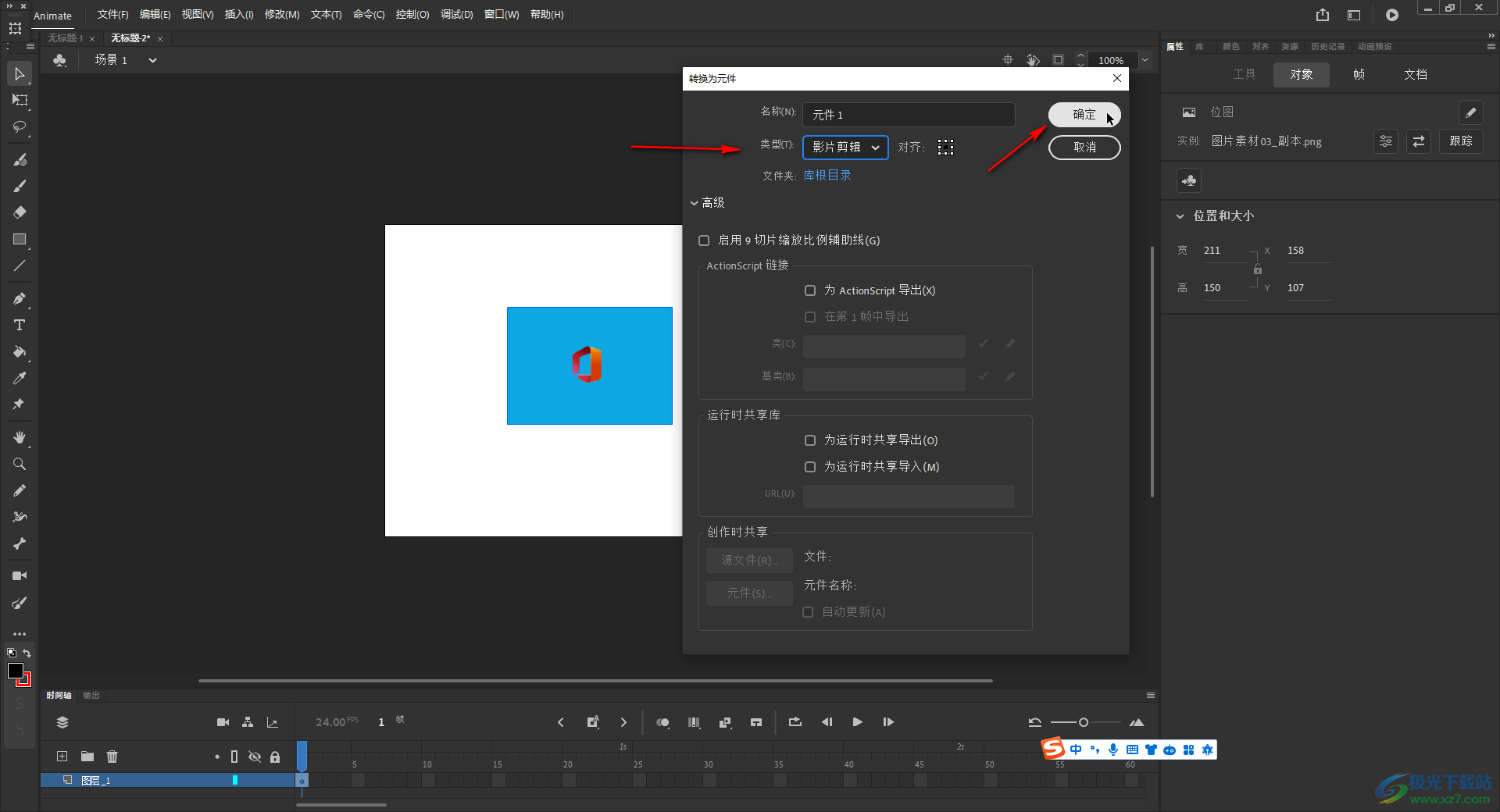The image size is (1500, 812).
Task: Toggle the width-height link lock
Action: (x=1258, y=269)
